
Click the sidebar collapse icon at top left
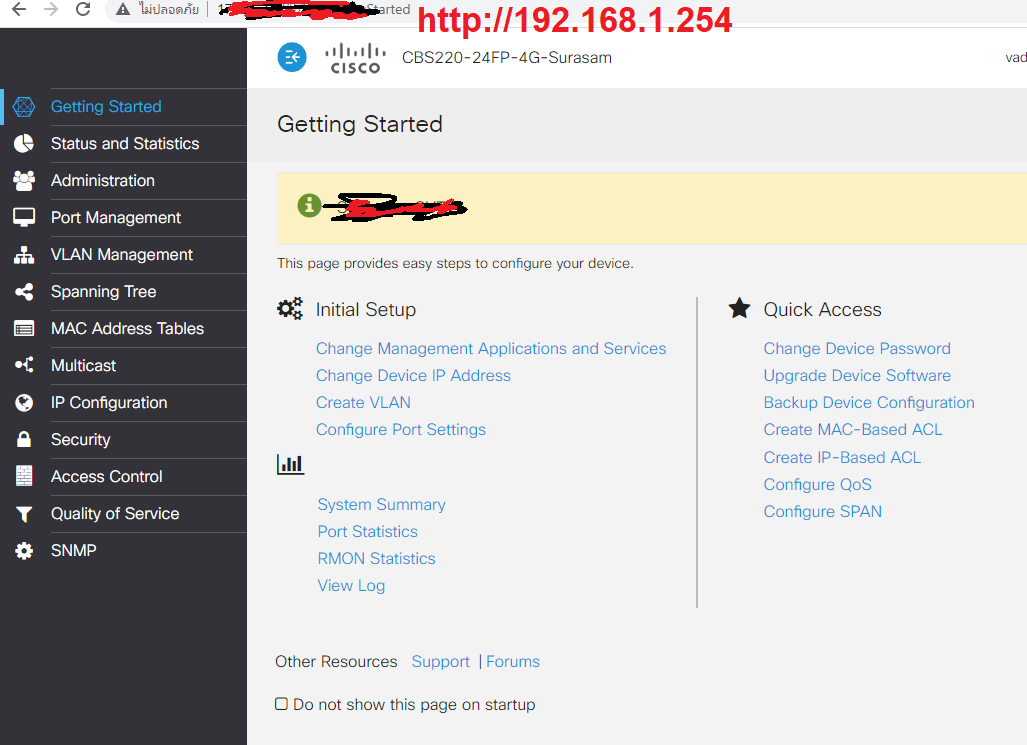click(x=291, y=57)
